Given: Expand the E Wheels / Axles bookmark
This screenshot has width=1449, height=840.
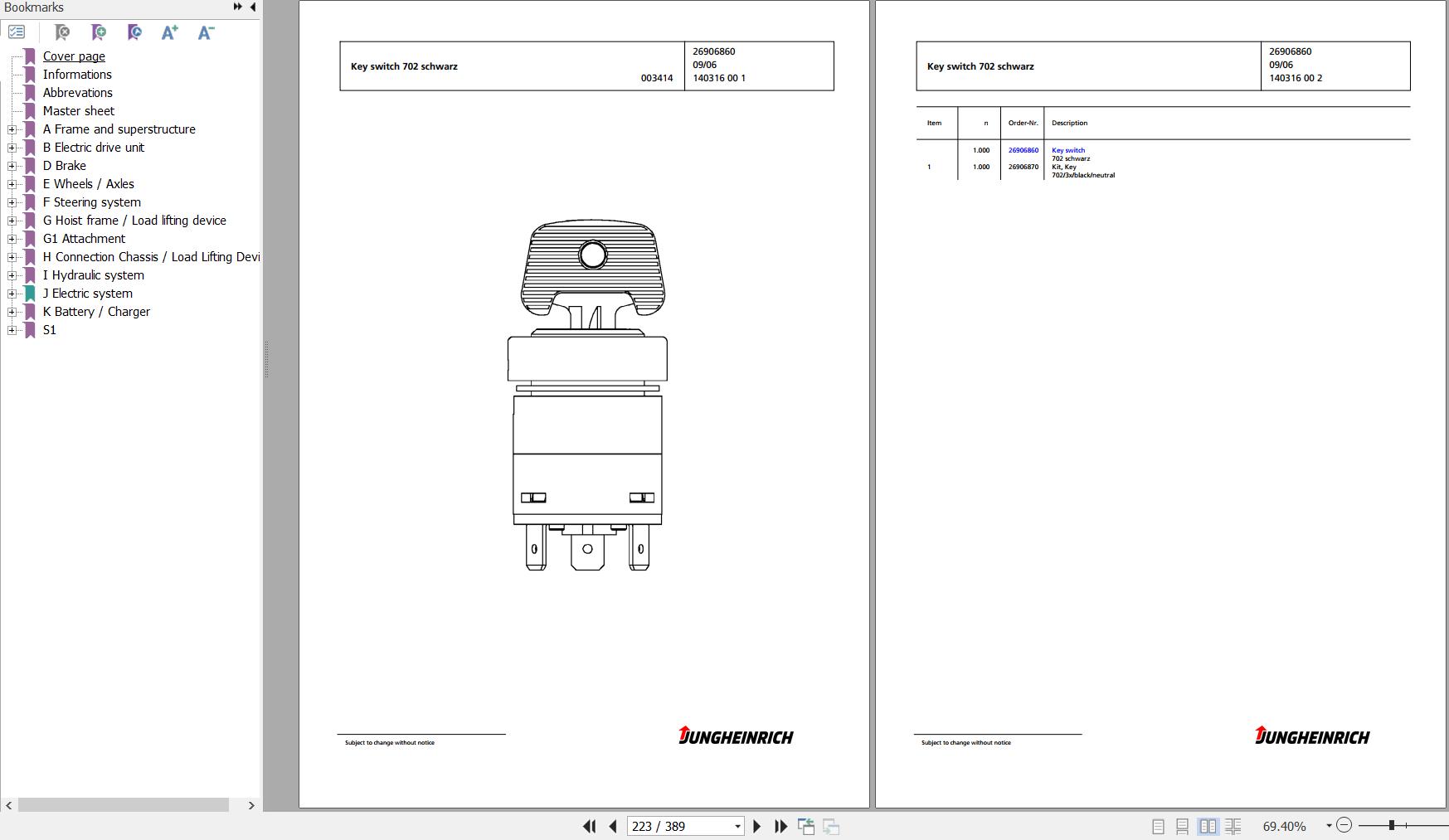Looking at the screenshot, I should click(12, 184).
